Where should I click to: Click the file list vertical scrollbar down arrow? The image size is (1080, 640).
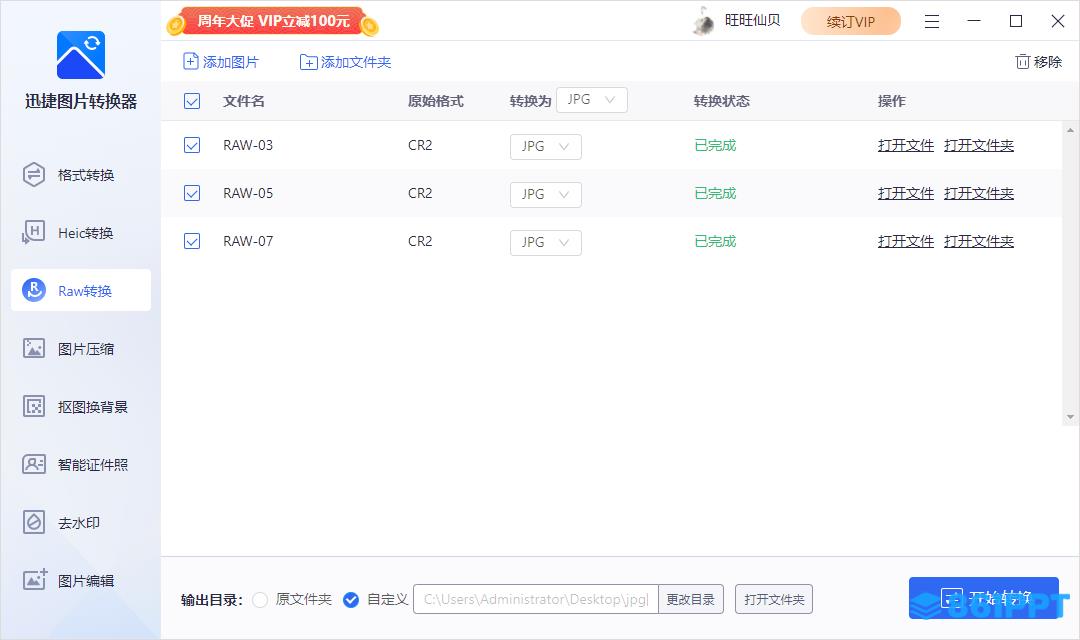point(1070,417)
